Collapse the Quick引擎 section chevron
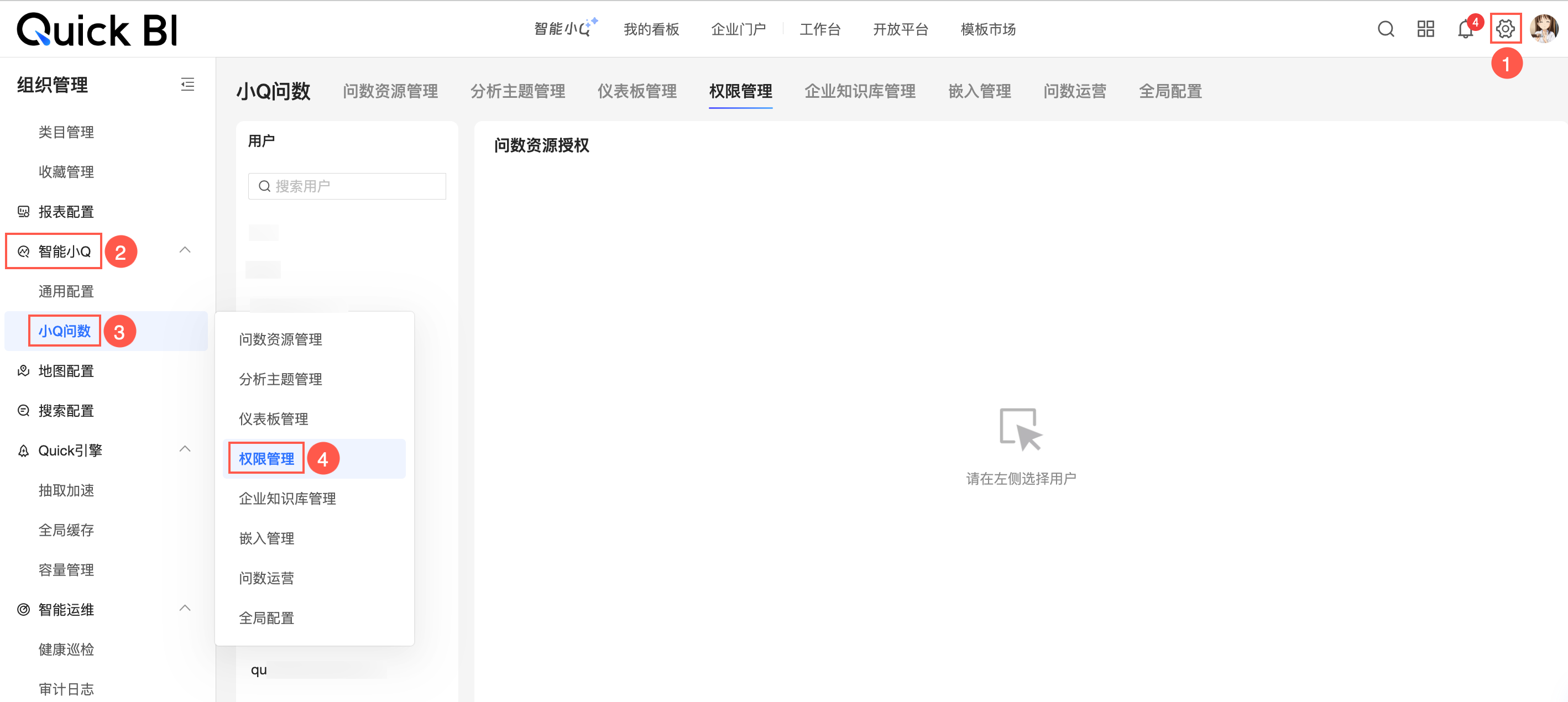The image size is (1568, 702). (185, 449)
